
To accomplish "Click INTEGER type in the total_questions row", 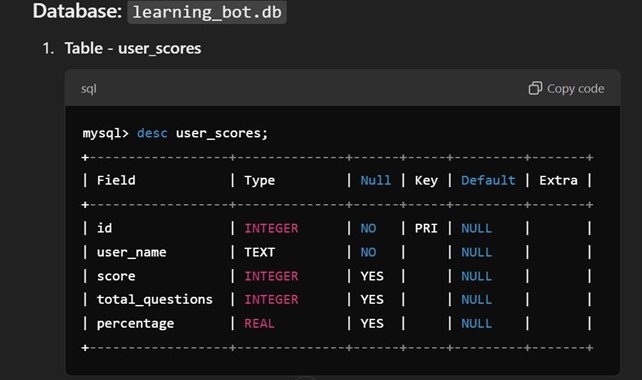I will click(x=271, y=299).
